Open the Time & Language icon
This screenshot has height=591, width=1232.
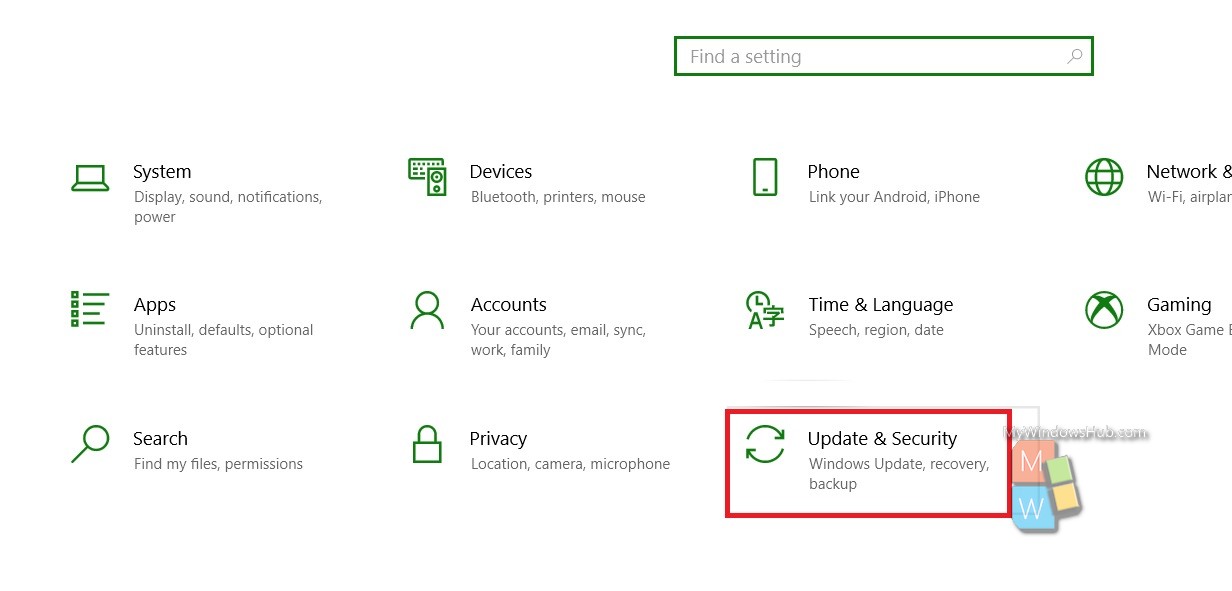(766, 310)
